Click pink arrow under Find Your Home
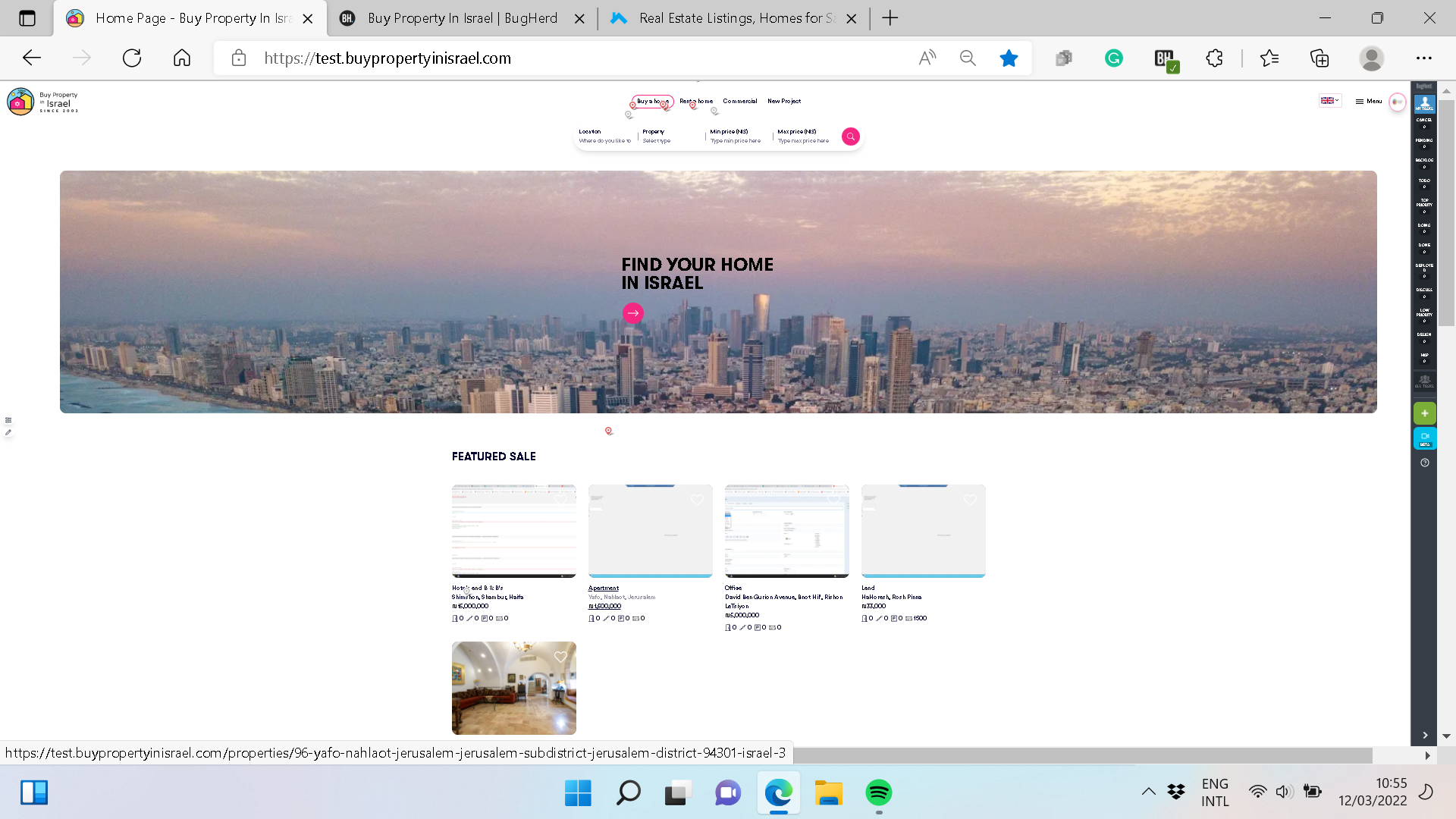This screenshot has width=1456, height=819. [632, 313]
